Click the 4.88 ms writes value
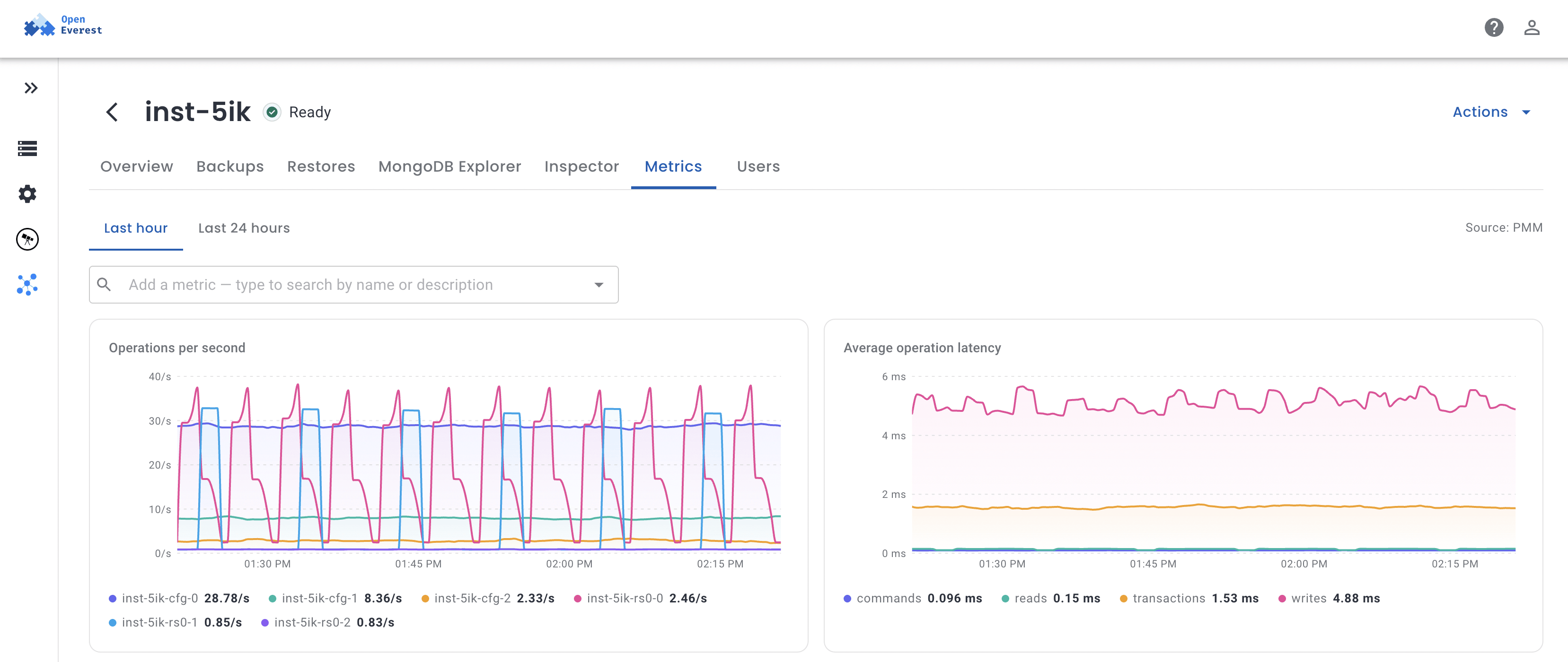 coord(1356,598)
